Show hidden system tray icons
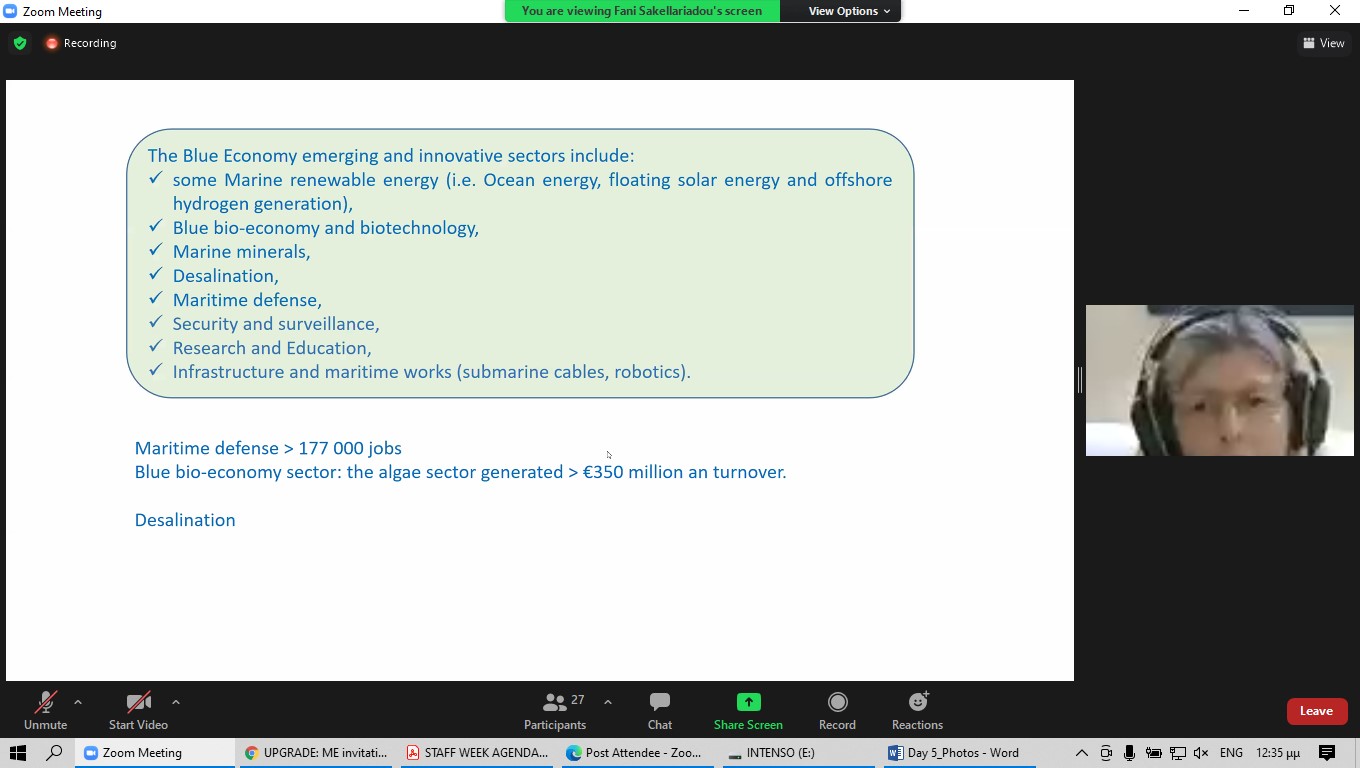This screenshot has width=1360, height=768. (1081, 753)
